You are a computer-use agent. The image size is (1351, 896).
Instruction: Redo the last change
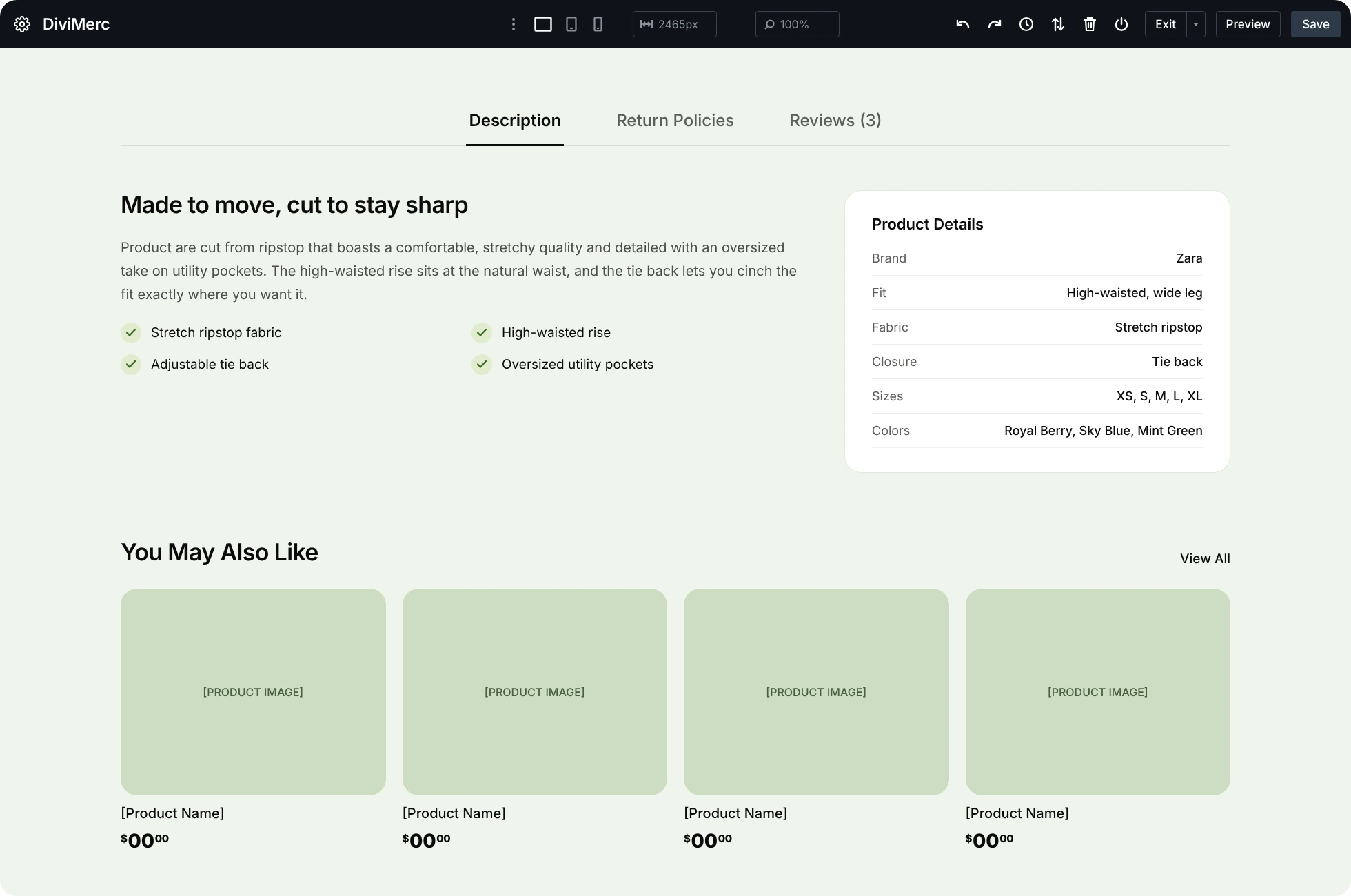click(x=995, y=24)
